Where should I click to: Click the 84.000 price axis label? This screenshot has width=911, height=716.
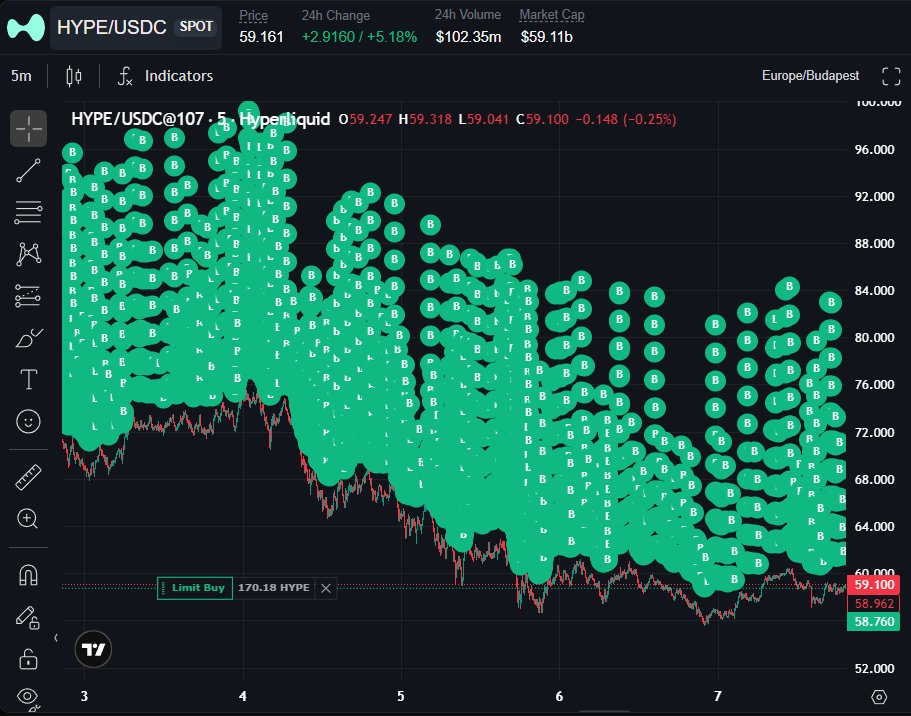pos(874,290)
